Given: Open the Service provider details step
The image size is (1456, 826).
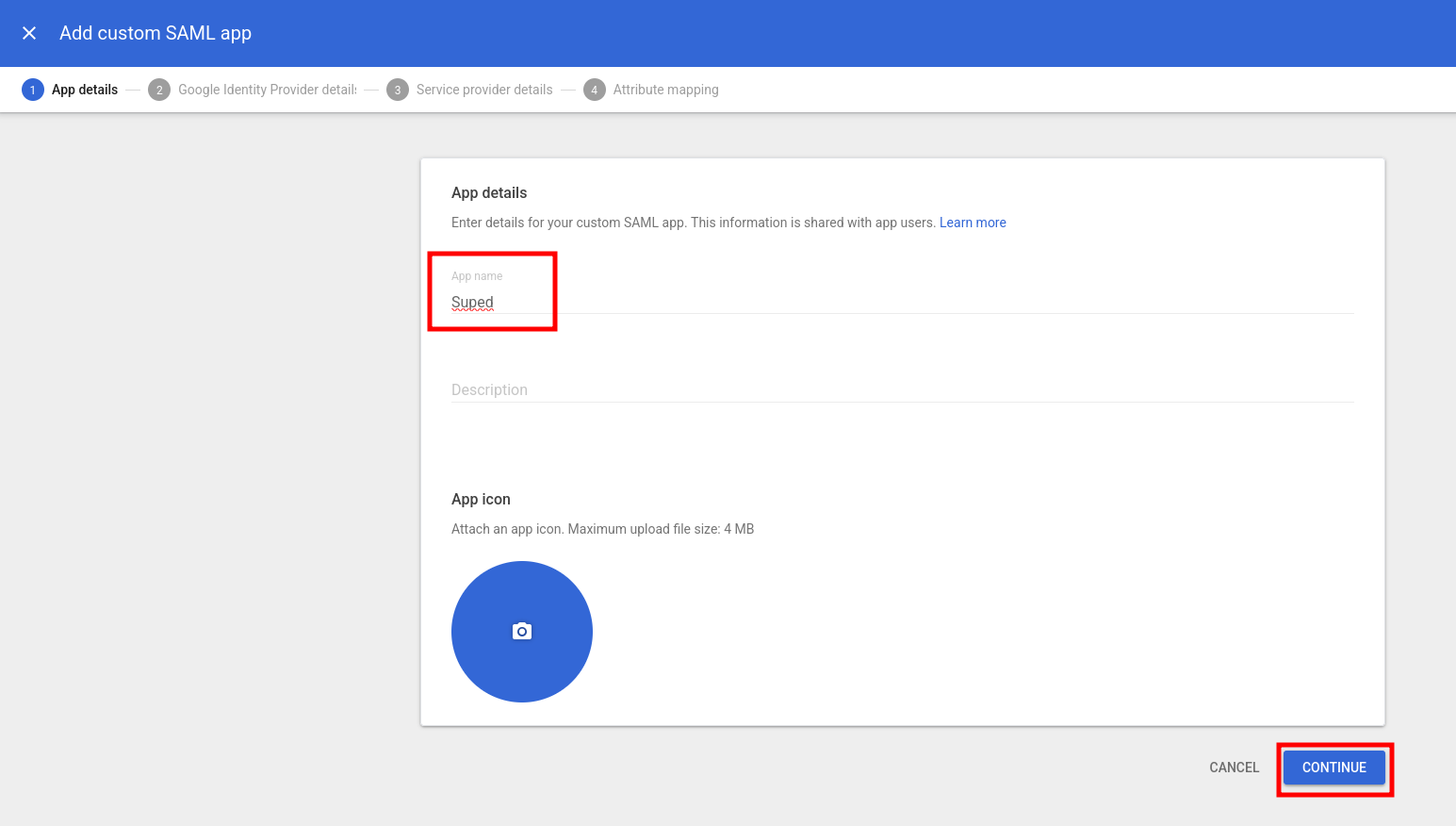Looking at the screenshot, I should click(x=469, y=90).
